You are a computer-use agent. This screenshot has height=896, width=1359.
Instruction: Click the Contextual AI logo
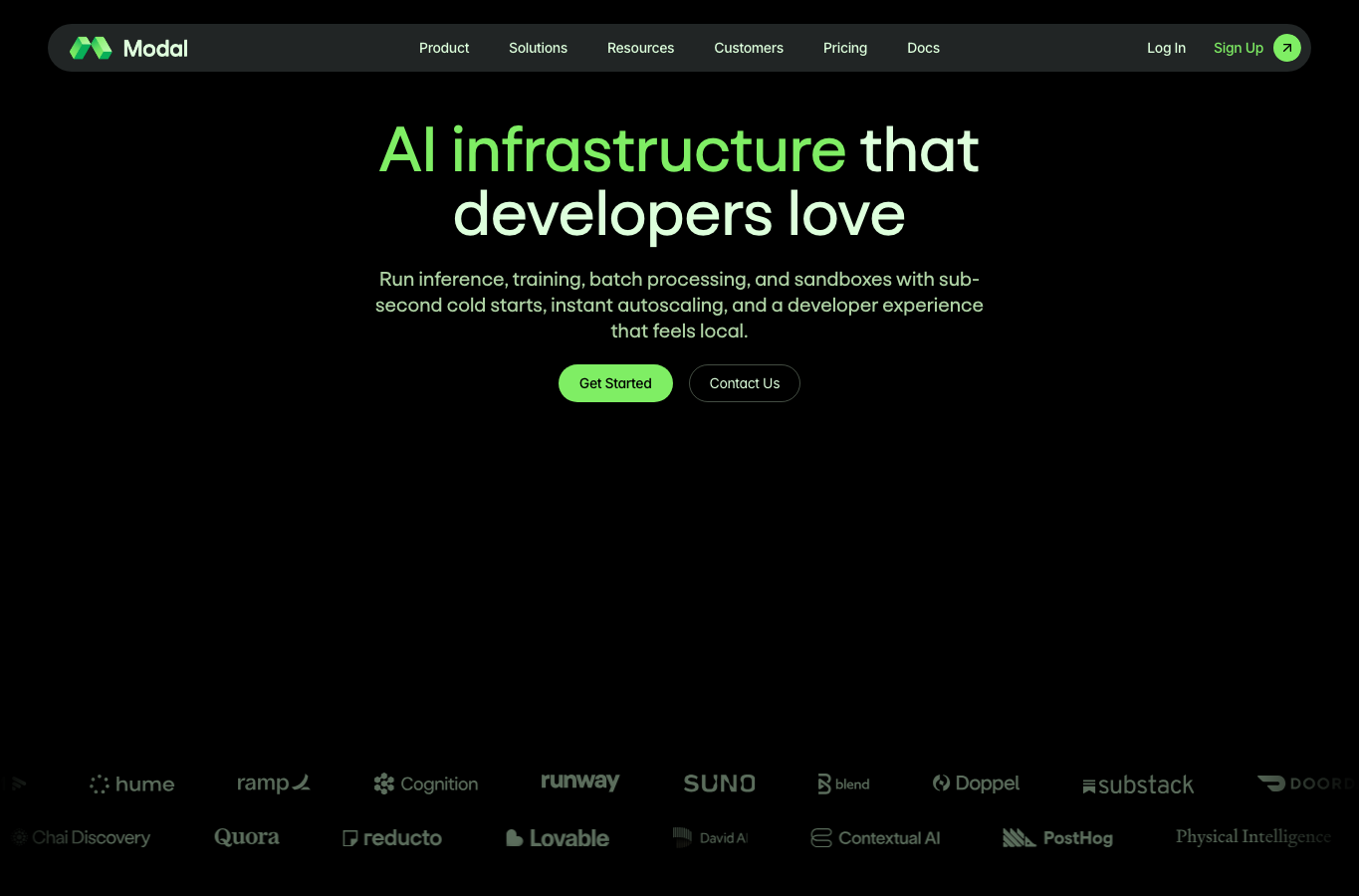(875, 838)
